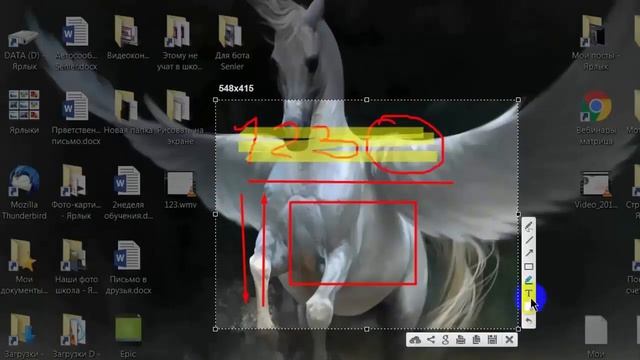Close the Lightshot selection with X
This screenshot has width=640, height=360.
point(509,340)
